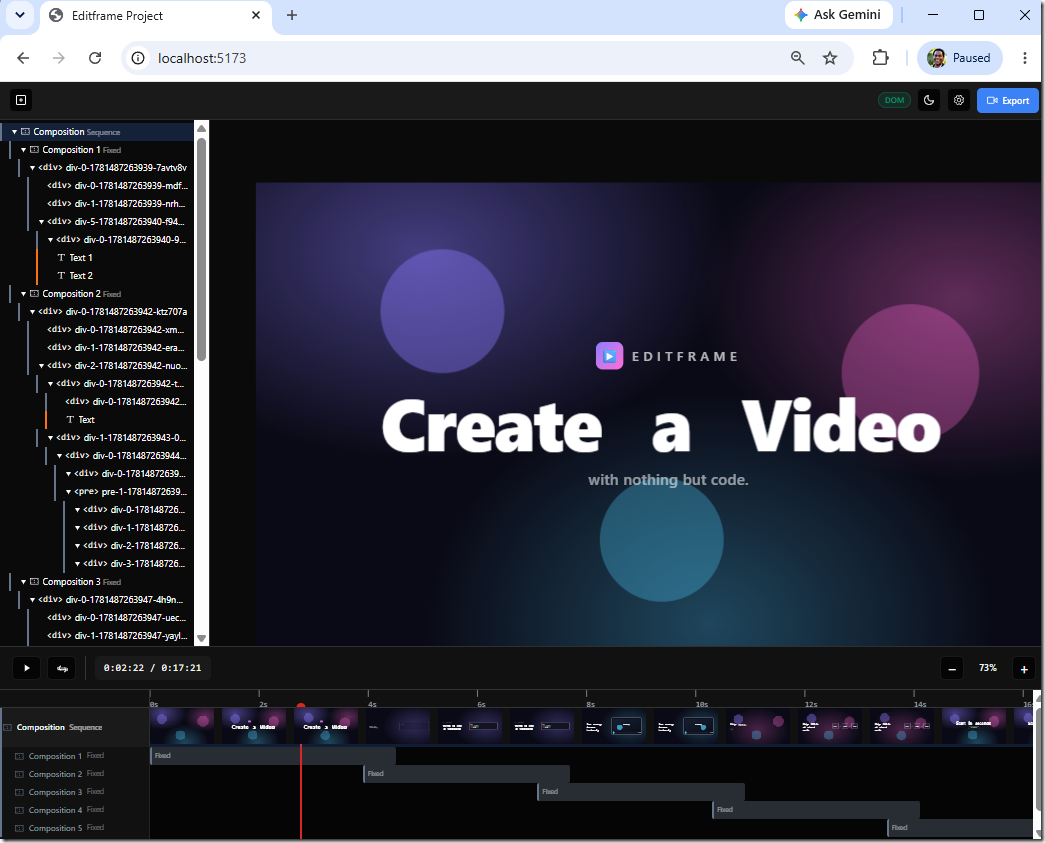This screenshot has height=843, width=1045.
Task: Select Composition 1 track label
Action: 55,756
